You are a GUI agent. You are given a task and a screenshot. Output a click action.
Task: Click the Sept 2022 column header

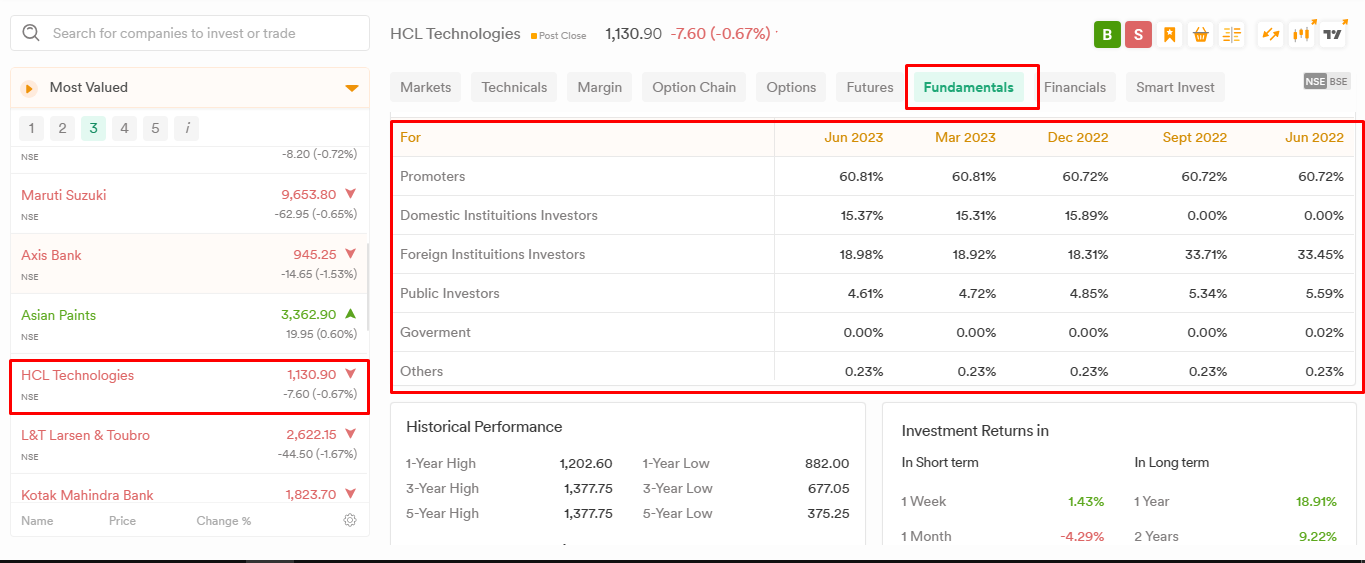tap(1194, 137)
